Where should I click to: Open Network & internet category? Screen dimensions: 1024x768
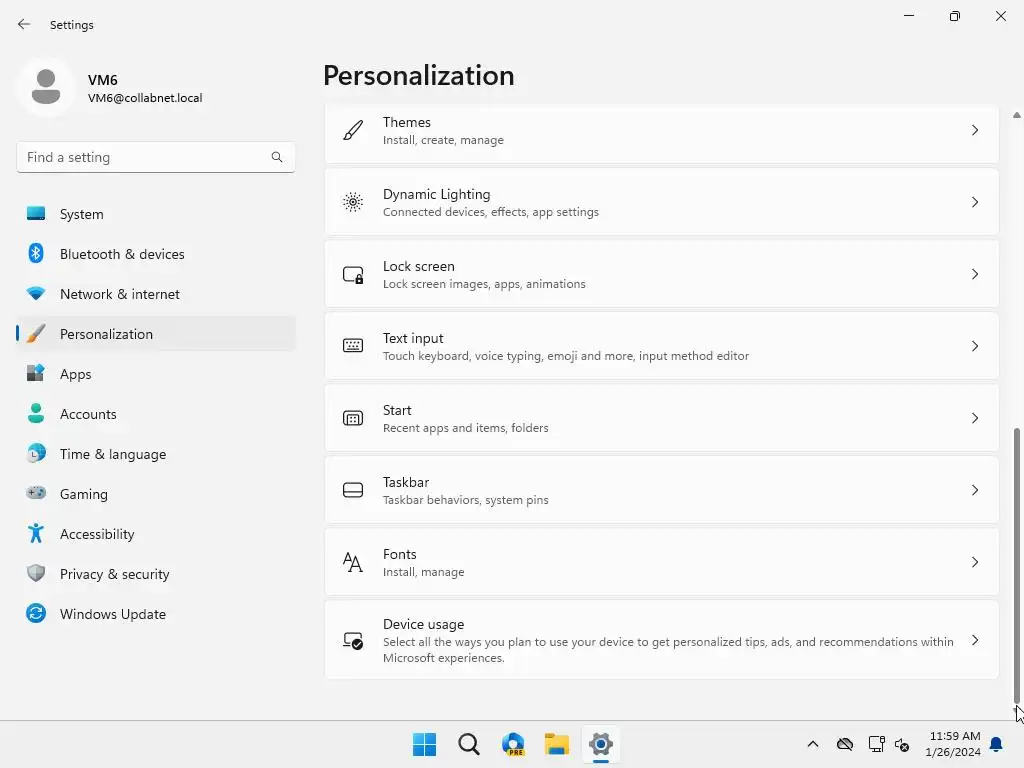click(x=155, y=294)
